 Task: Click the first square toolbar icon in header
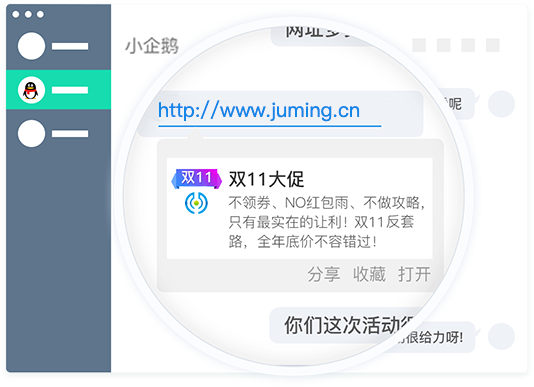click(419, 45)
